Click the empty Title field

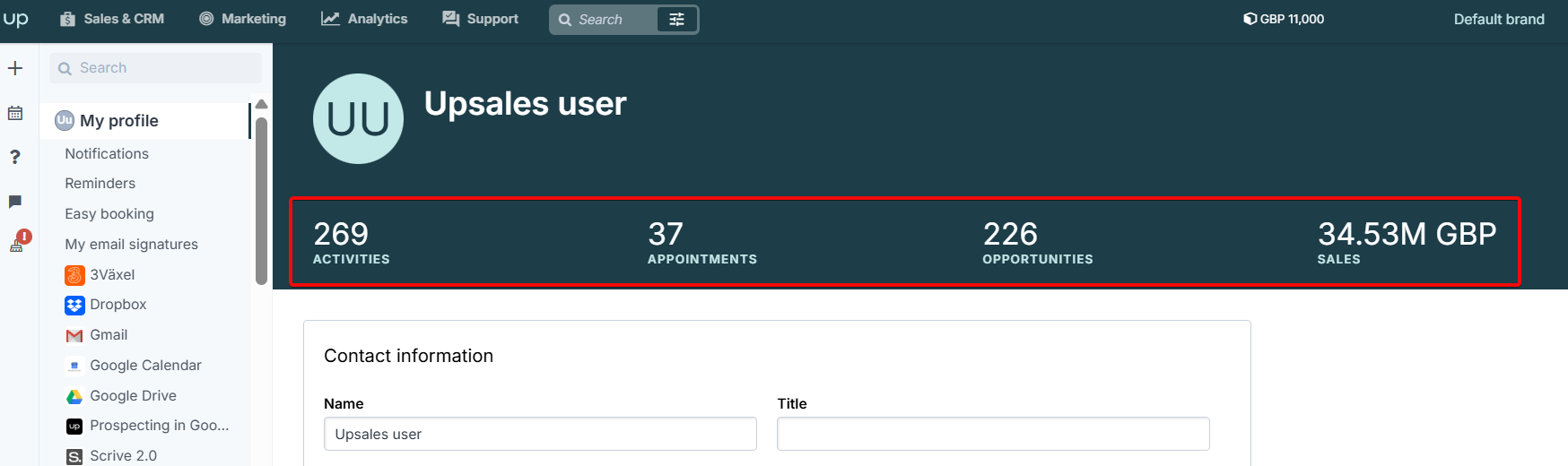click(993, 434)
